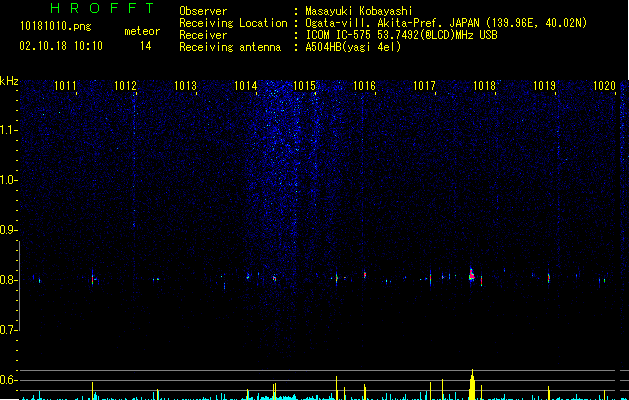The height and width of the screenshot is (400, 629).
Task: Click the 1014 time marker
Action: 246,86
